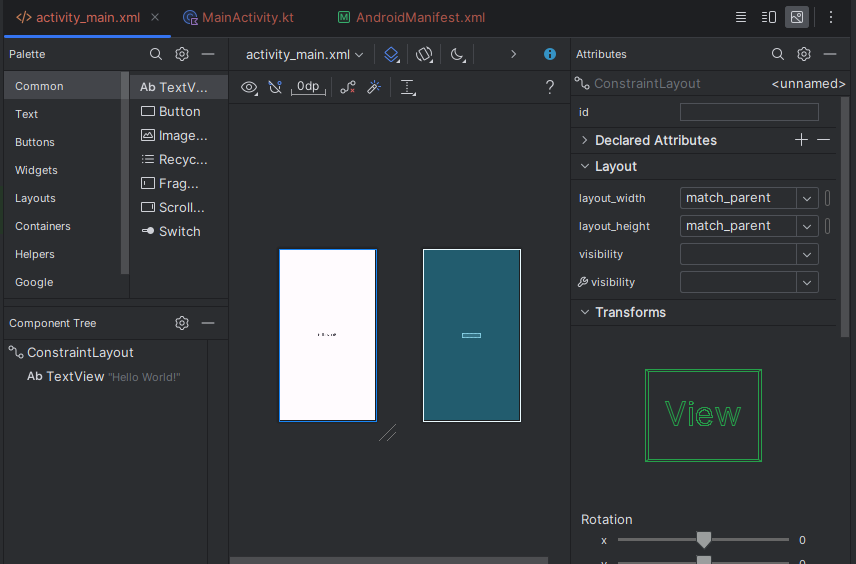Screen dimensions: 856x564
Task: Pick the Switch palette component
Action: click(179, 231)
